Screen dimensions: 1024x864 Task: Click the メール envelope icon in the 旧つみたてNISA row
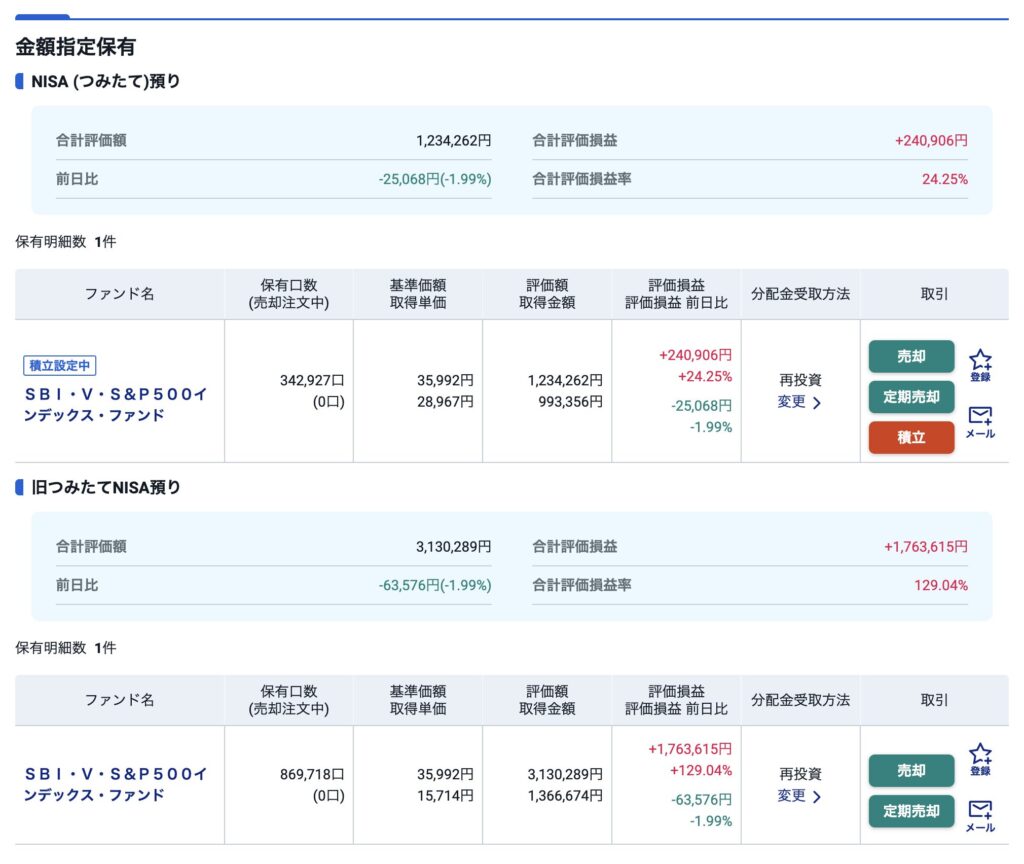click(980, 813)
